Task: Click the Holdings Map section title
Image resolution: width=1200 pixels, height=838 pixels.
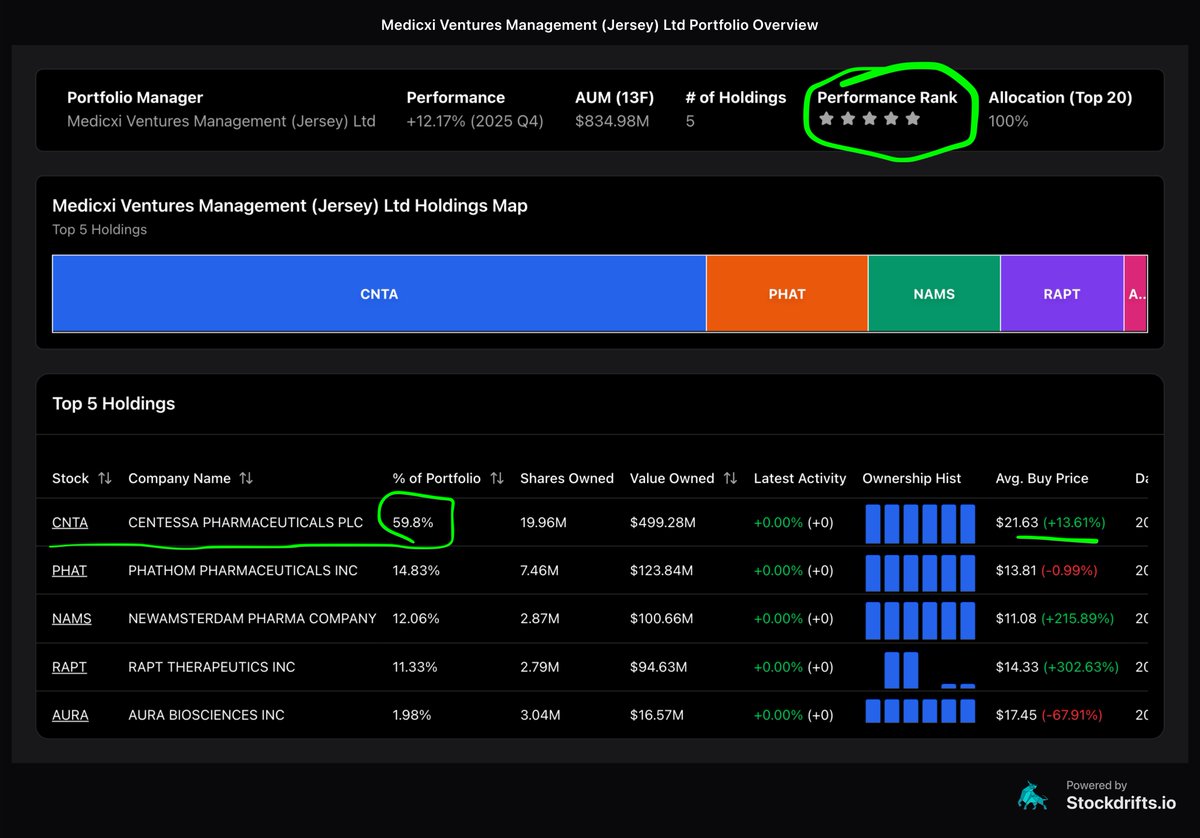Action: (290, 206)
